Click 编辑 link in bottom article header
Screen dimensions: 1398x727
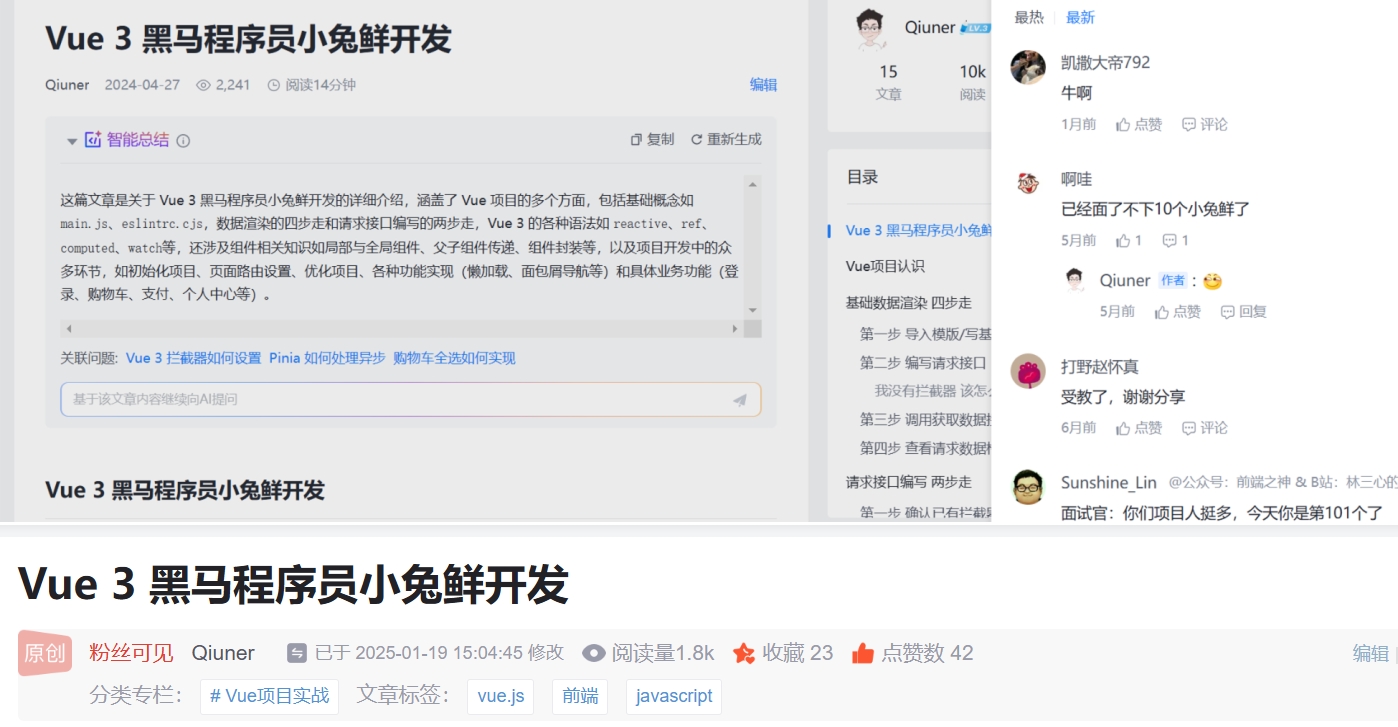[x=1371, y=653]
